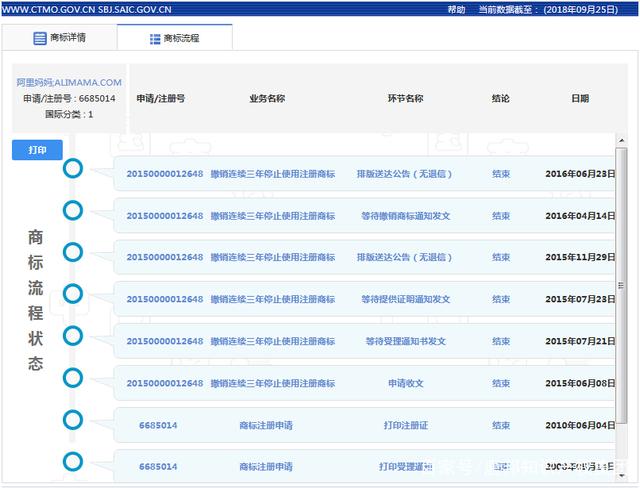
Task: Open the 帮助 help link
Action: 456,9
